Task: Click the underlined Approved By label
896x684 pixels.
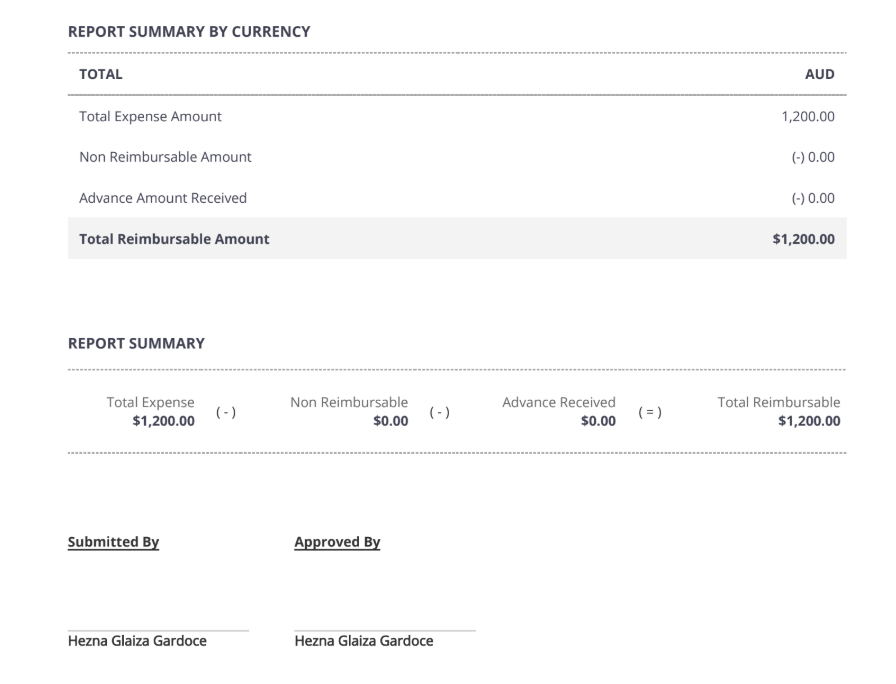Action: 337,542
